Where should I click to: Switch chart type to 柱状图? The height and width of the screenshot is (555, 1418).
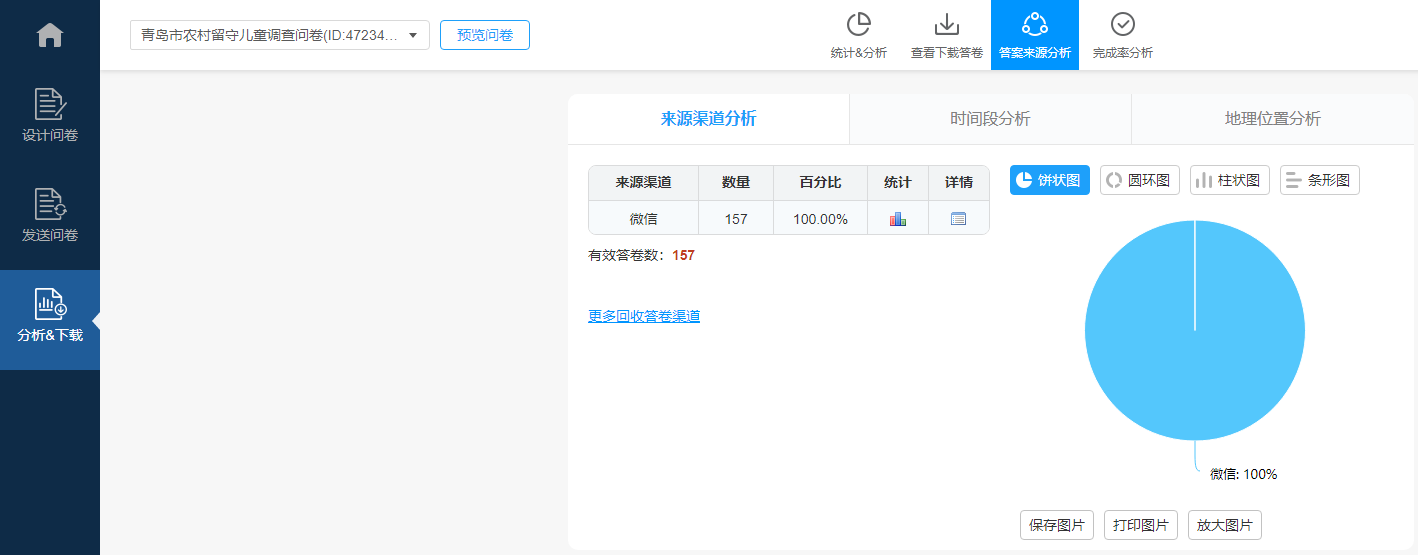(1229, 180)
